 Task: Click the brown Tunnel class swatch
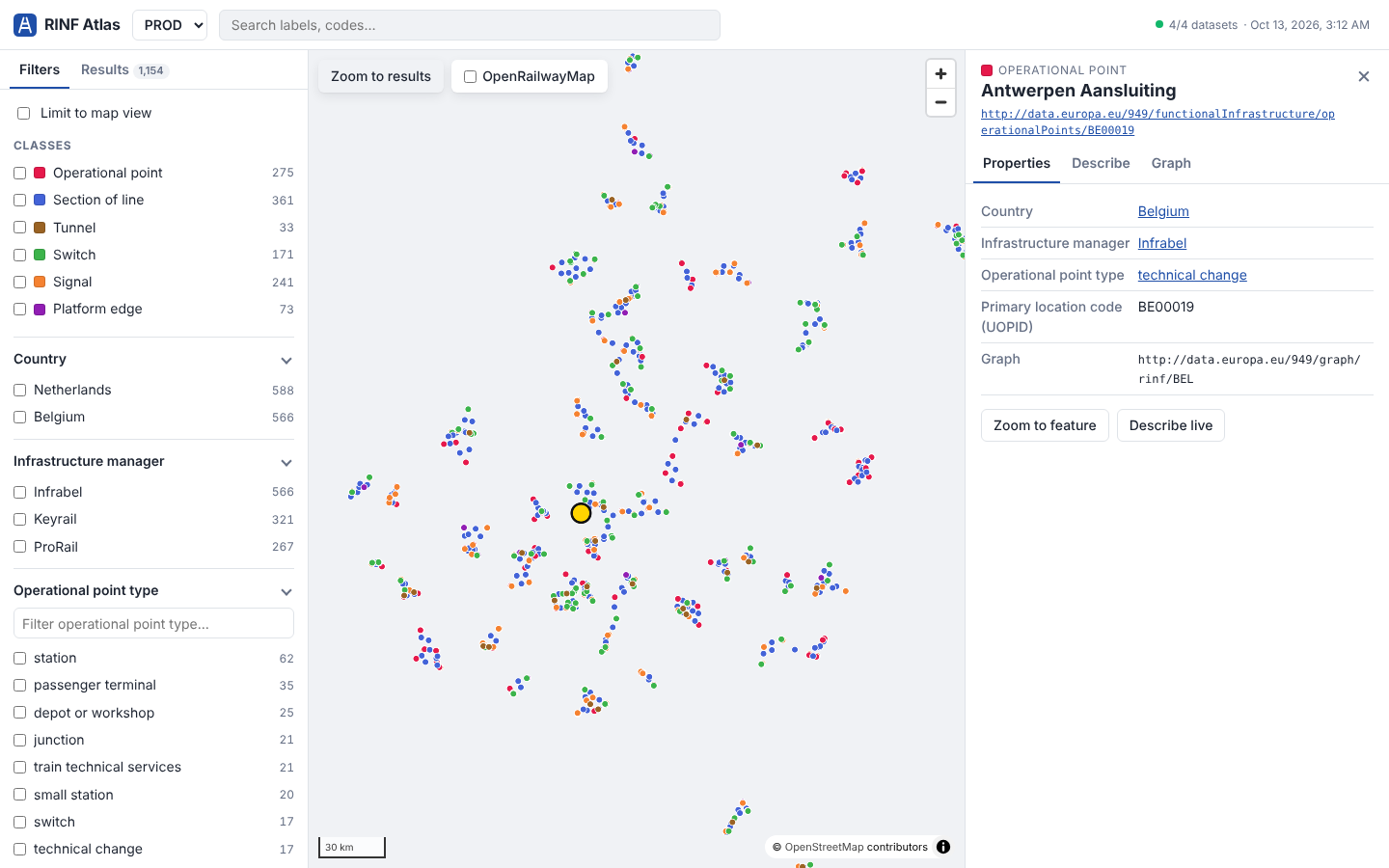(40, 228)
